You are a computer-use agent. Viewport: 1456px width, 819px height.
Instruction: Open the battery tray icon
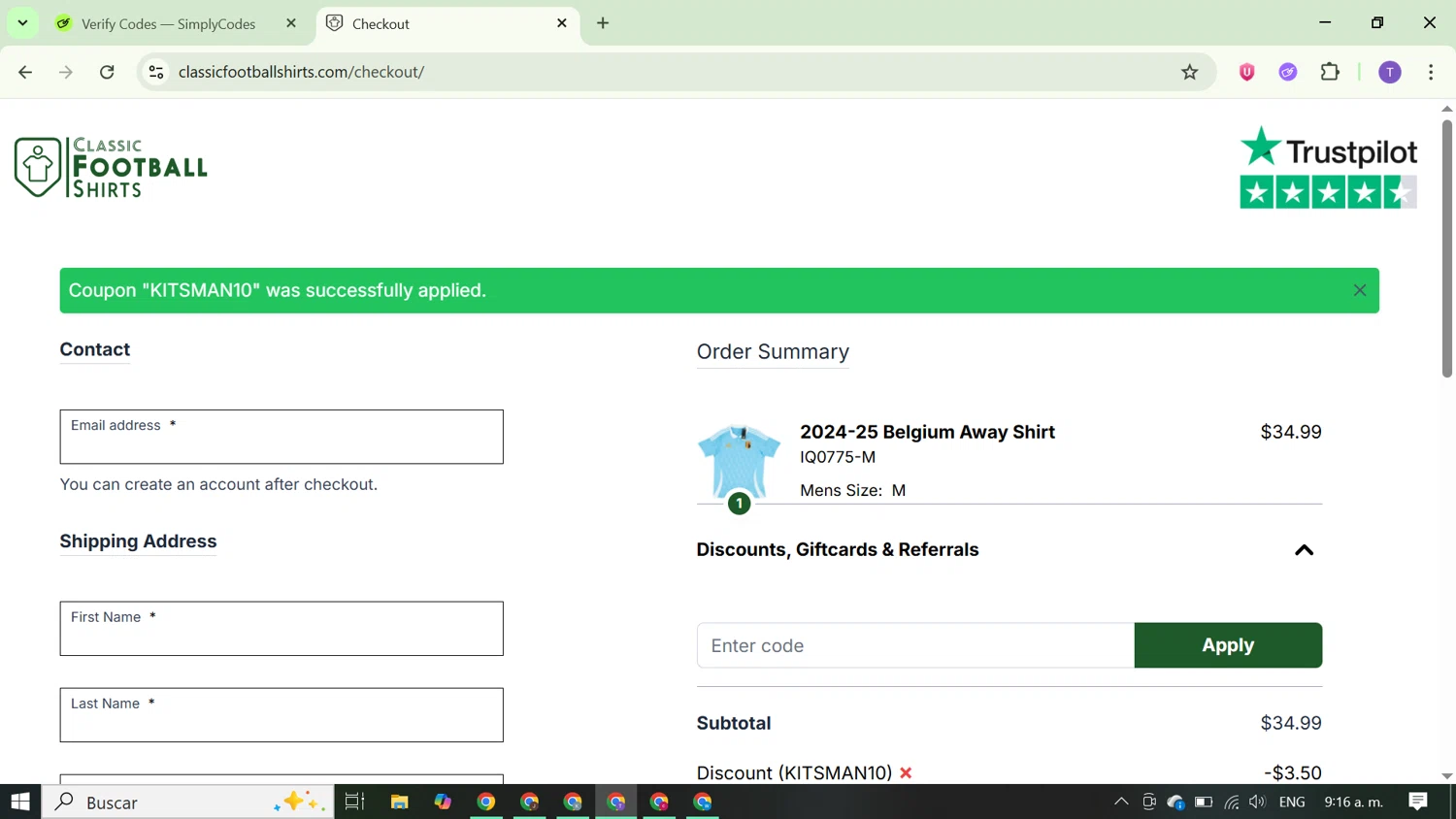point(1204,802)
